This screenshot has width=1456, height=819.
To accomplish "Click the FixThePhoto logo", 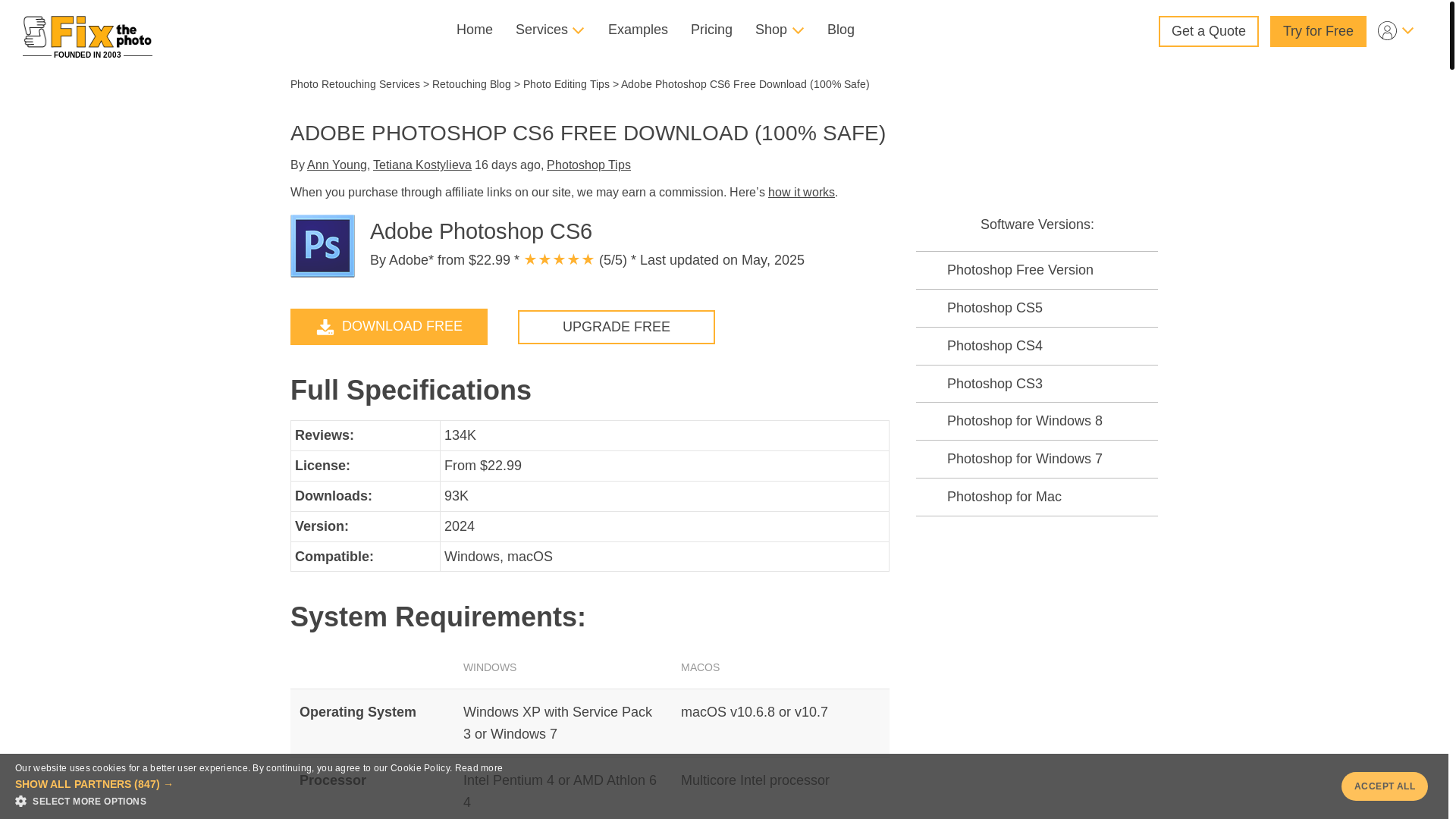I will 87,36.
